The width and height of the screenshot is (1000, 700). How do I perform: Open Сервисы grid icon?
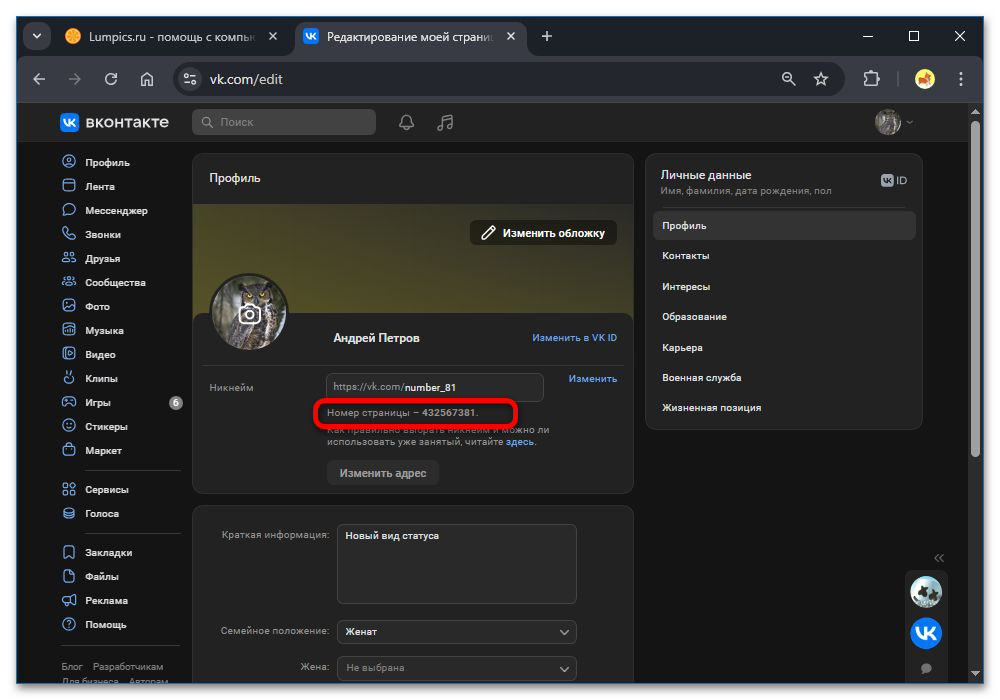click(x=69, y=489)
